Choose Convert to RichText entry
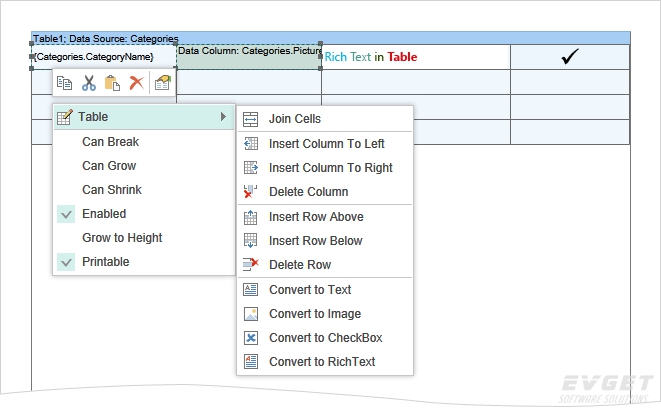 325,362
